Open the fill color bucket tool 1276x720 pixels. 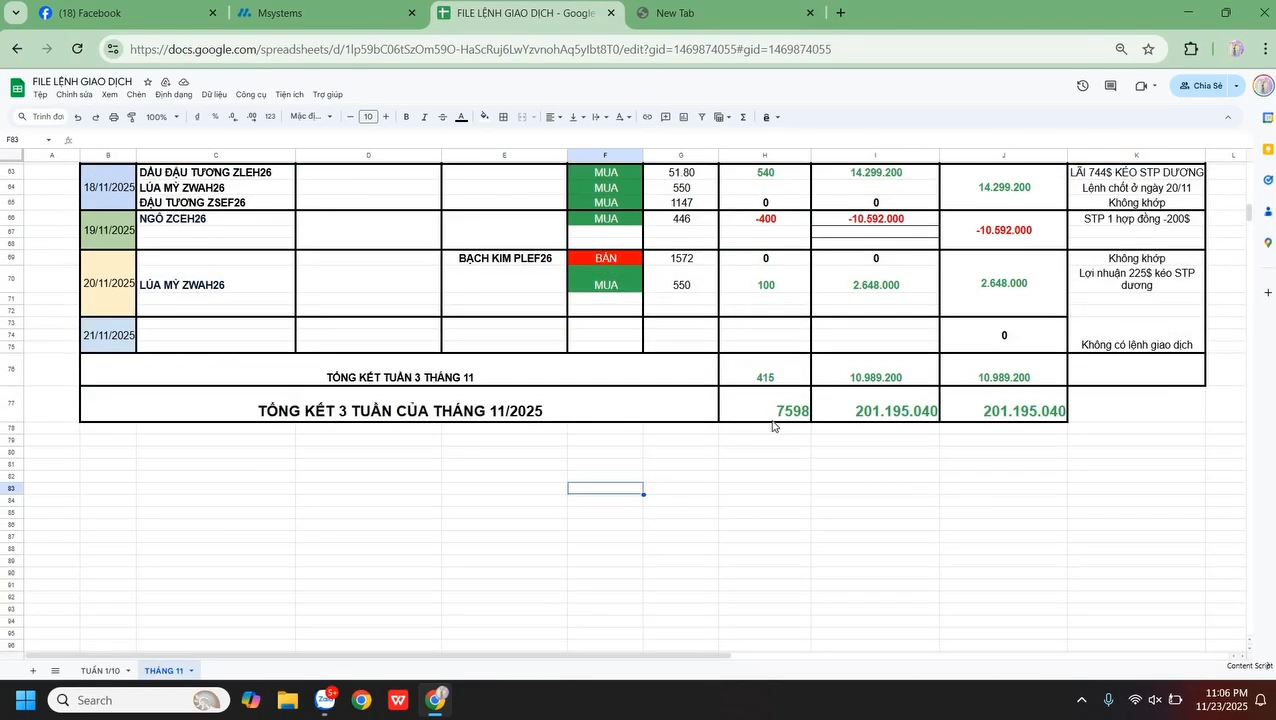[x=485, y=117]
